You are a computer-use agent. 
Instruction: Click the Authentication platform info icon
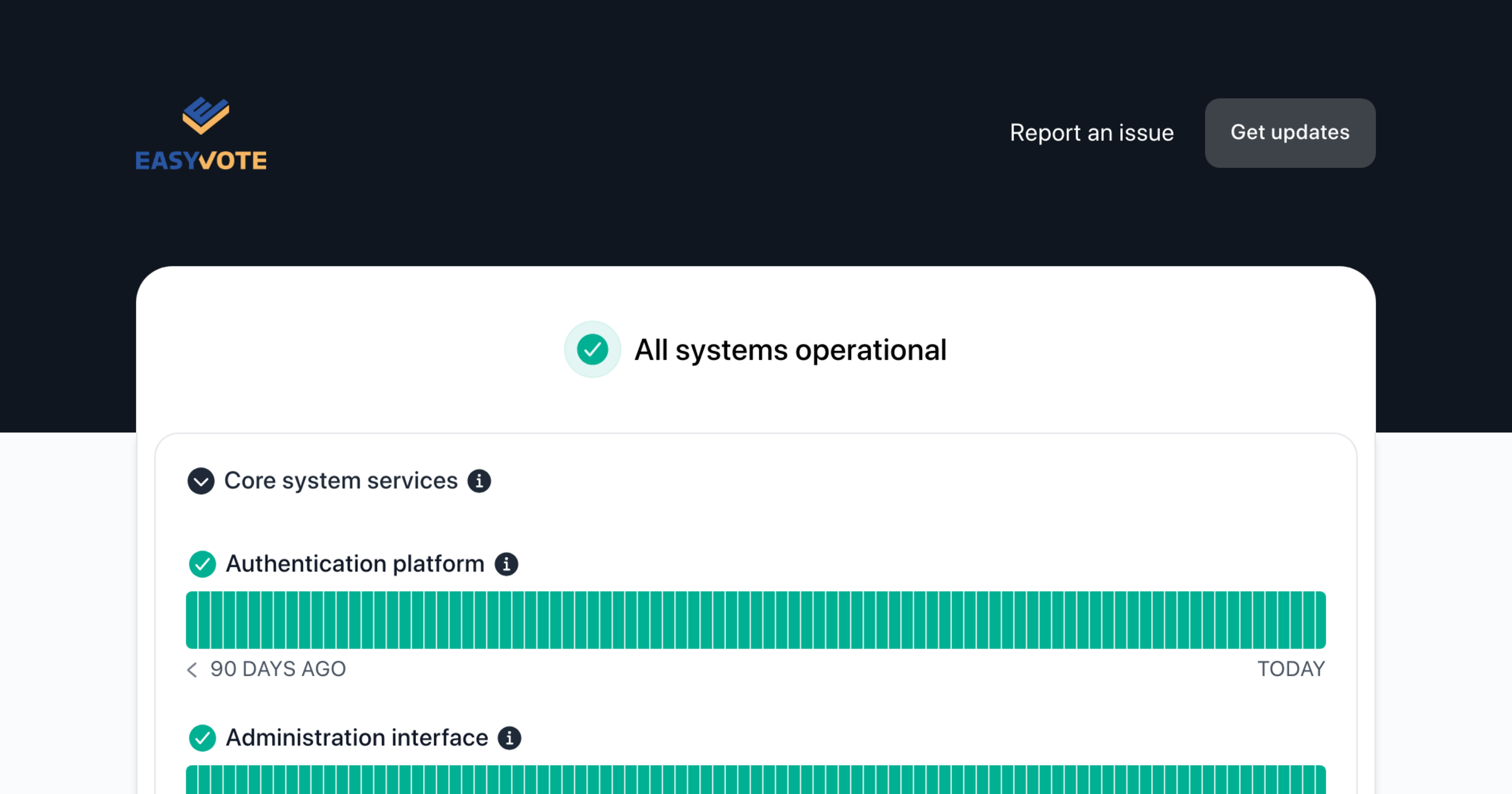[x=506, y=564]
